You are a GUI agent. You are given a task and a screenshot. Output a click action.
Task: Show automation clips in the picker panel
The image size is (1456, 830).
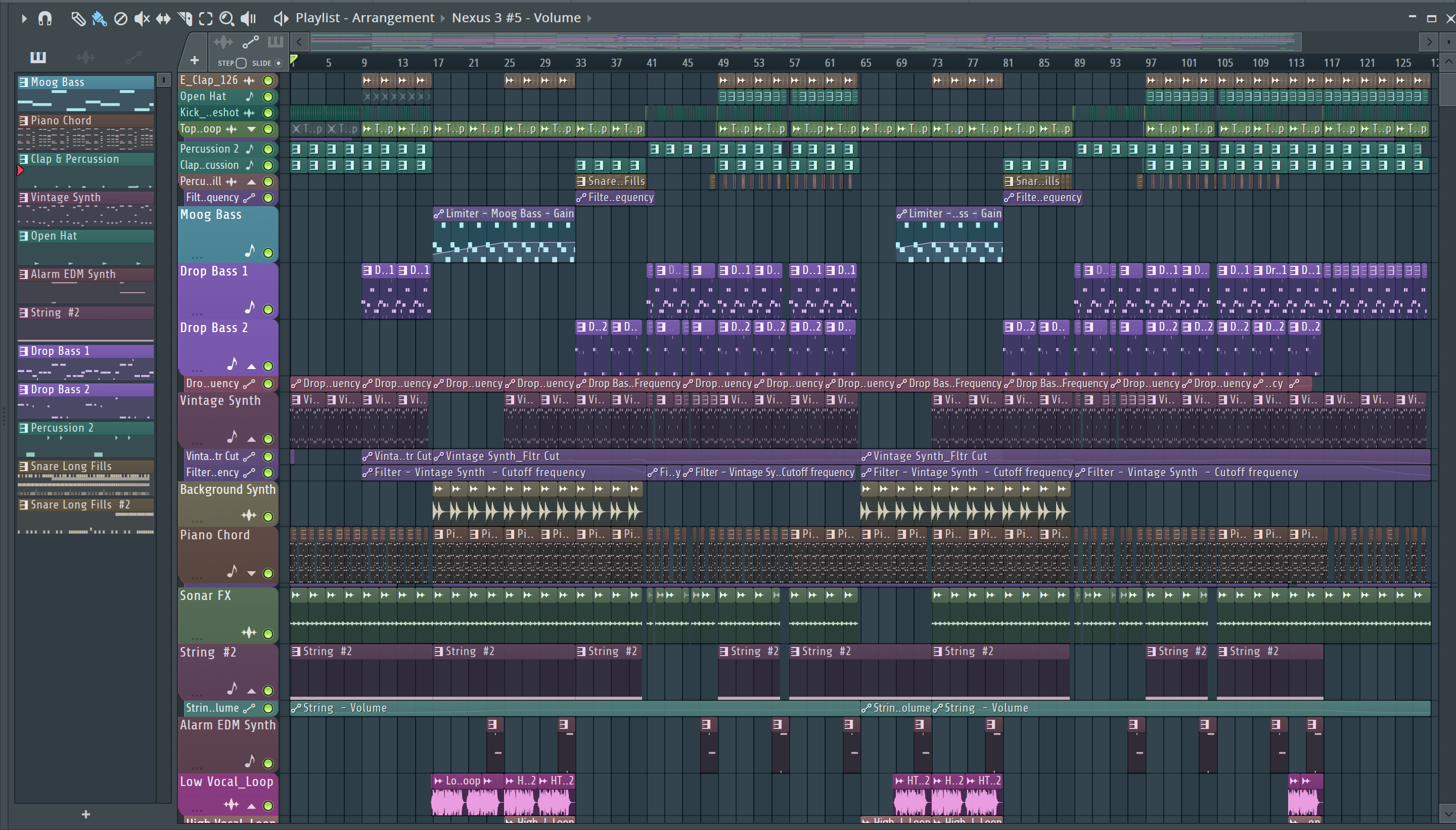click(133, 57)
